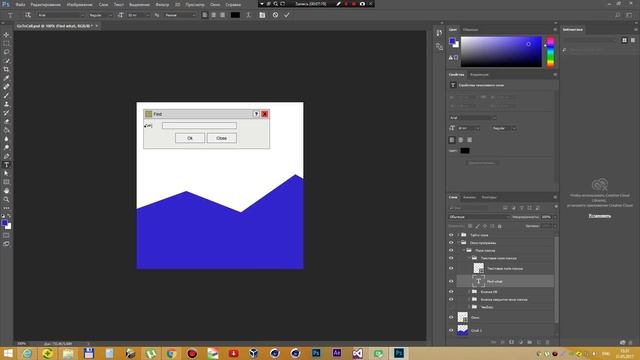Select the Move tool
This screenshot has height=360, width=640.
[x=6, y=35]
